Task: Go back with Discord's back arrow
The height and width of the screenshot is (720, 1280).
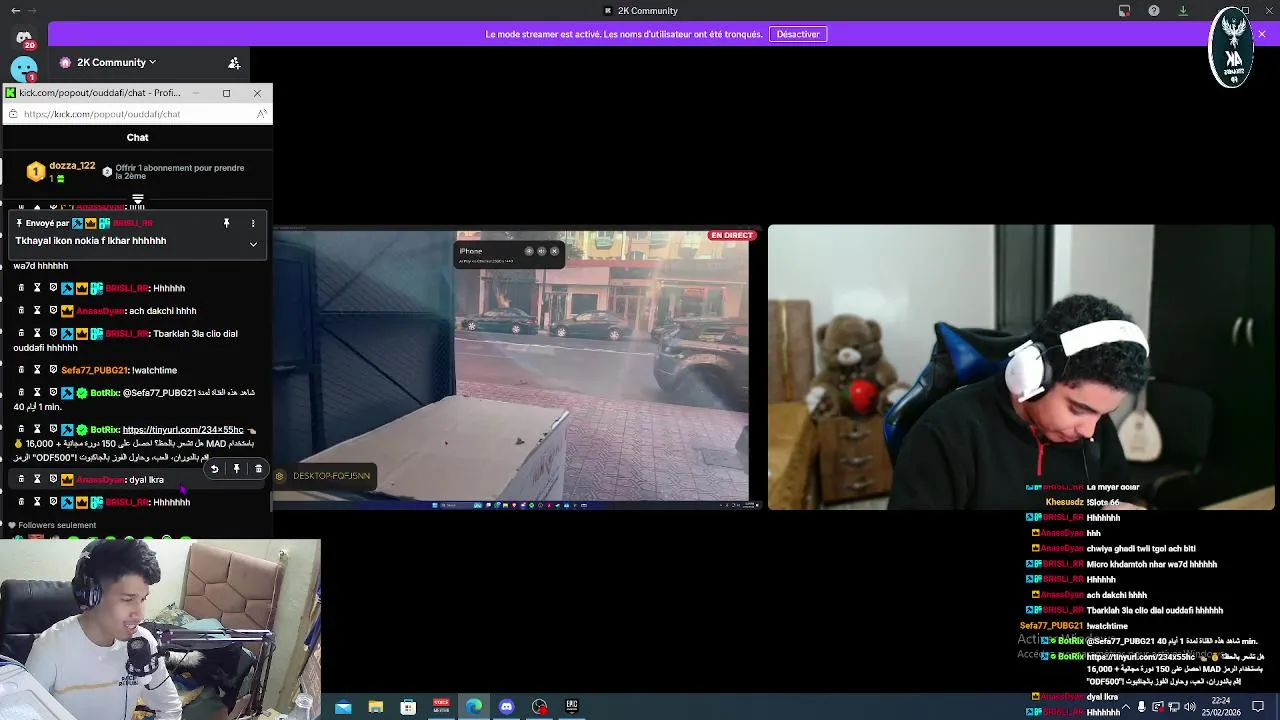Action: click(15, 11)
